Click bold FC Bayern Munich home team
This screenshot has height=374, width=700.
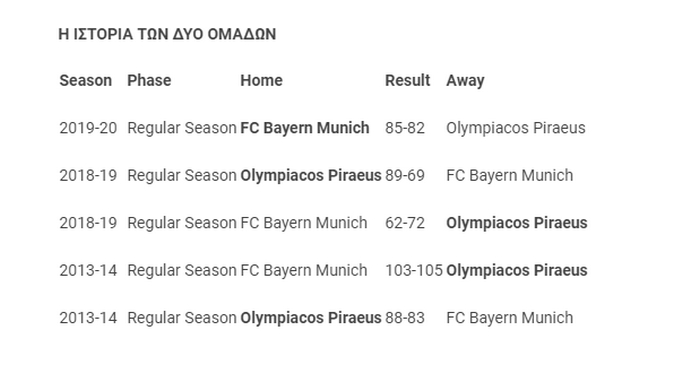pos(305,128)
